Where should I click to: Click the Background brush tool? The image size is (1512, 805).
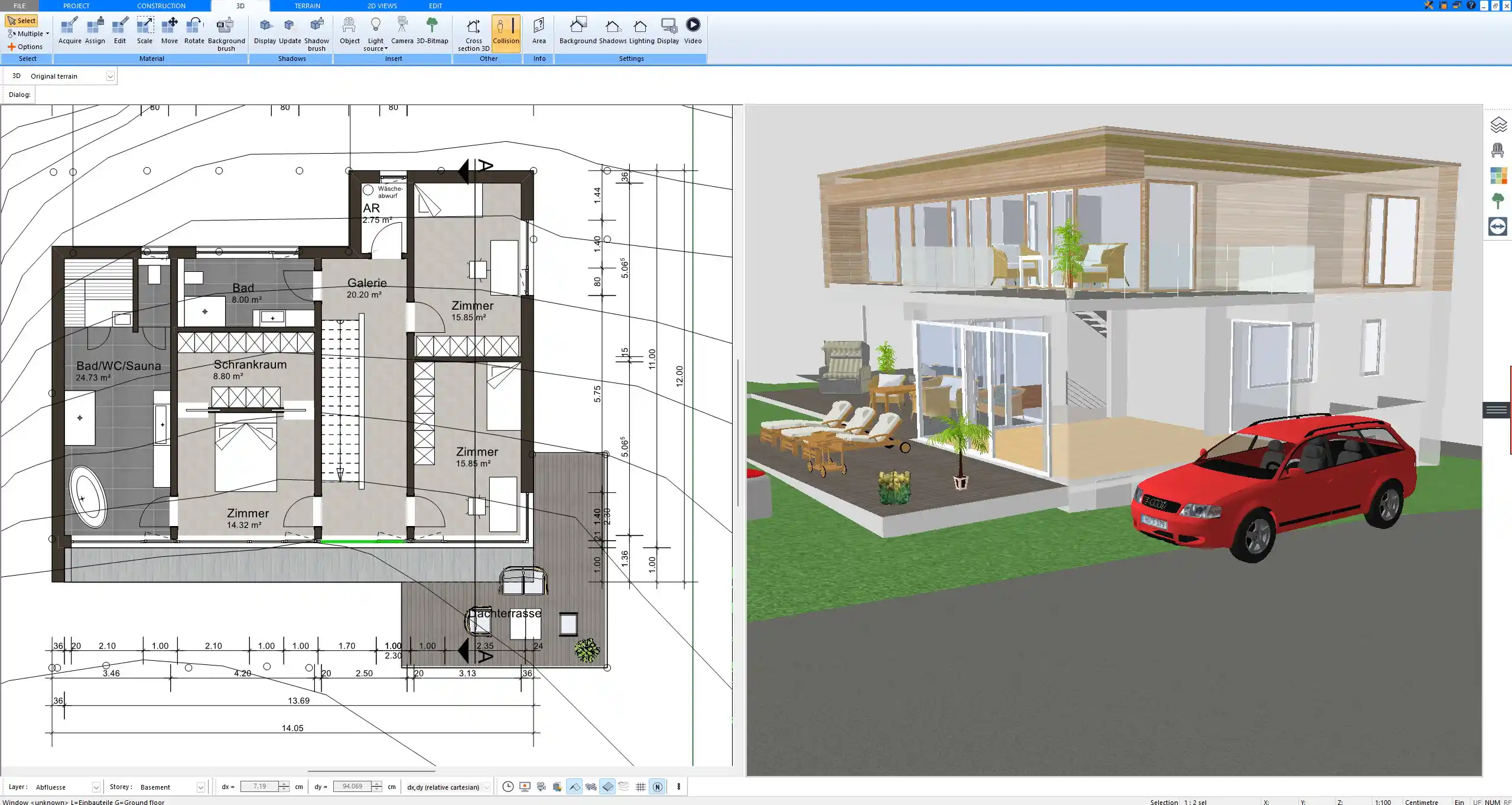point(226,33)
